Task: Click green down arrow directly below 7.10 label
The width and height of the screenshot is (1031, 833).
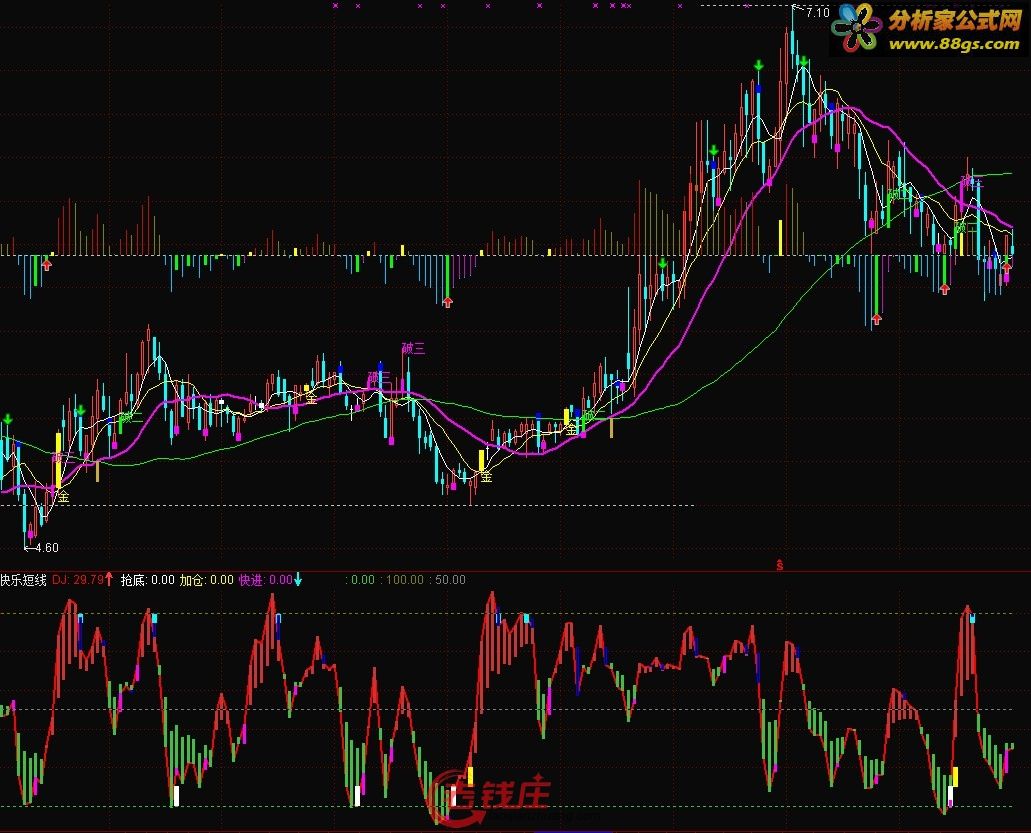Action: click(803, 62)
